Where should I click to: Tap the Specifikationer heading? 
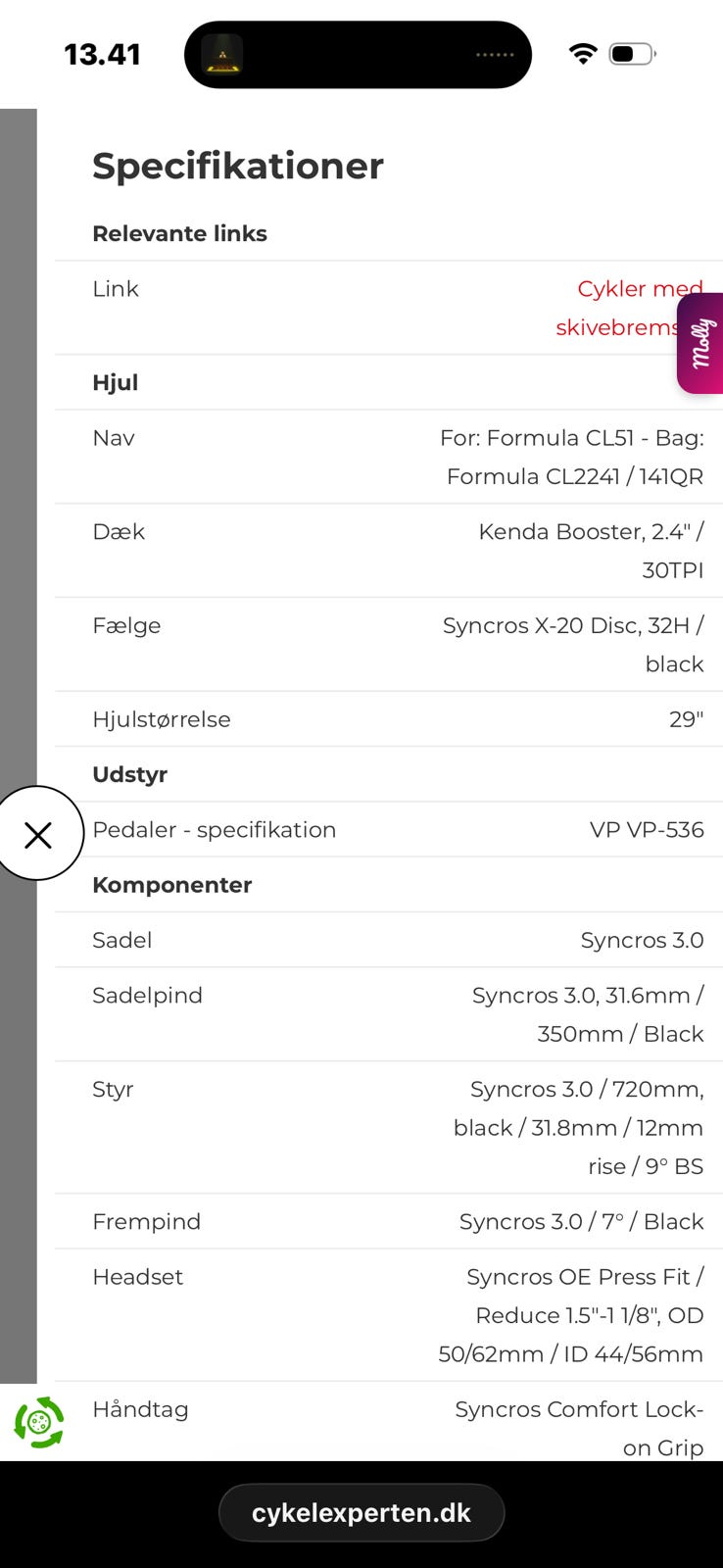click(x=238, y=166)
